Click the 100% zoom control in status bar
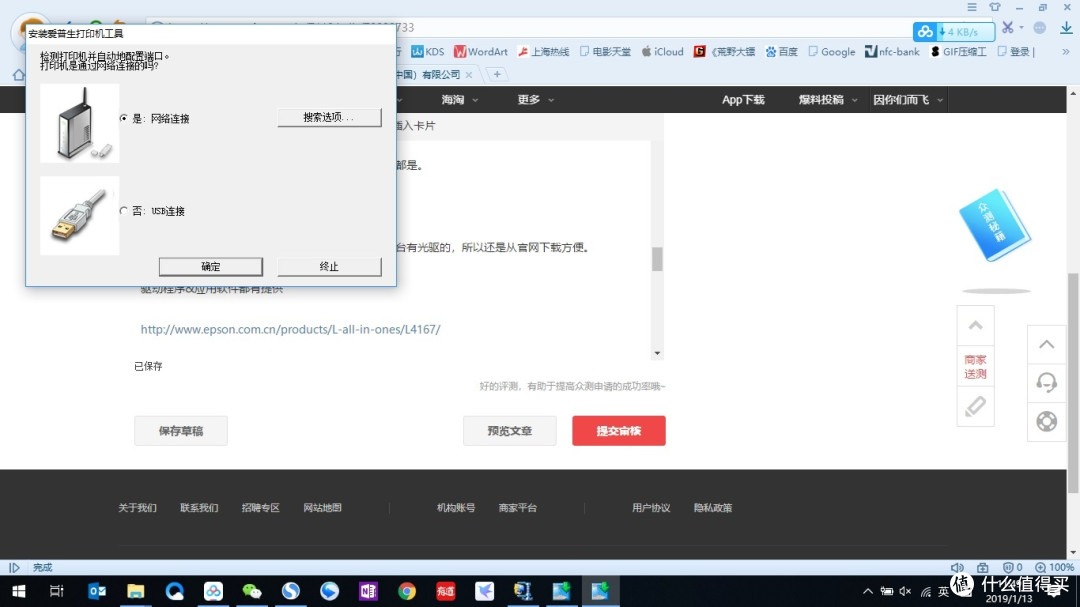The height and width of the screenshot is (607, 1080). click(1055, 568)
